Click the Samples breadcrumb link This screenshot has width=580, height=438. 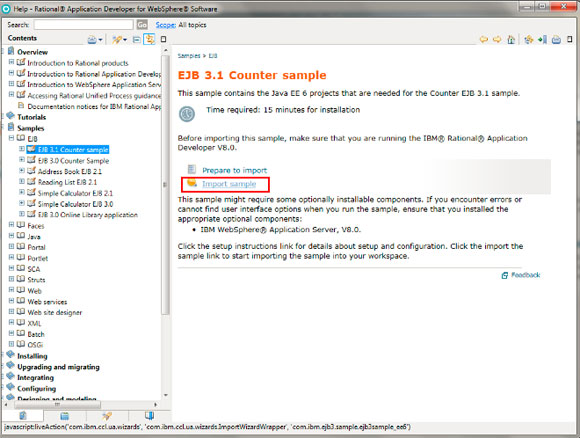[x=189, y=56]
